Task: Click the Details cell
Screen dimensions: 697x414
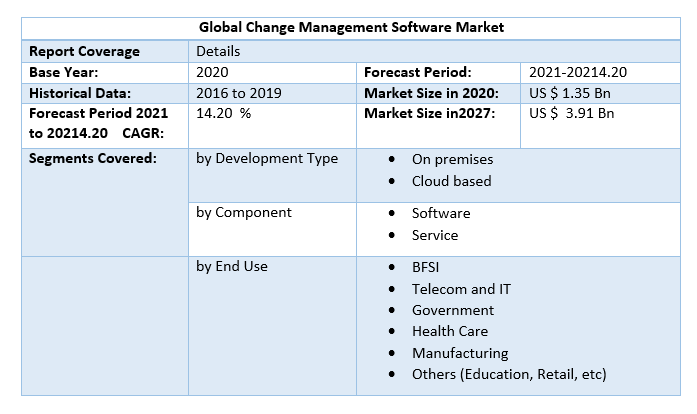Action: [218, 51]
